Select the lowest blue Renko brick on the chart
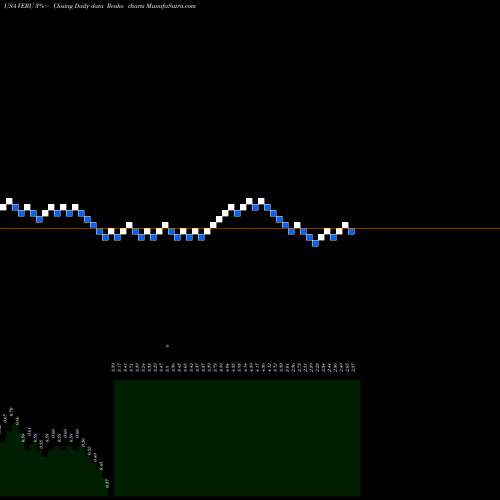This screenshot has width=500, height=500. coord(315,243)
